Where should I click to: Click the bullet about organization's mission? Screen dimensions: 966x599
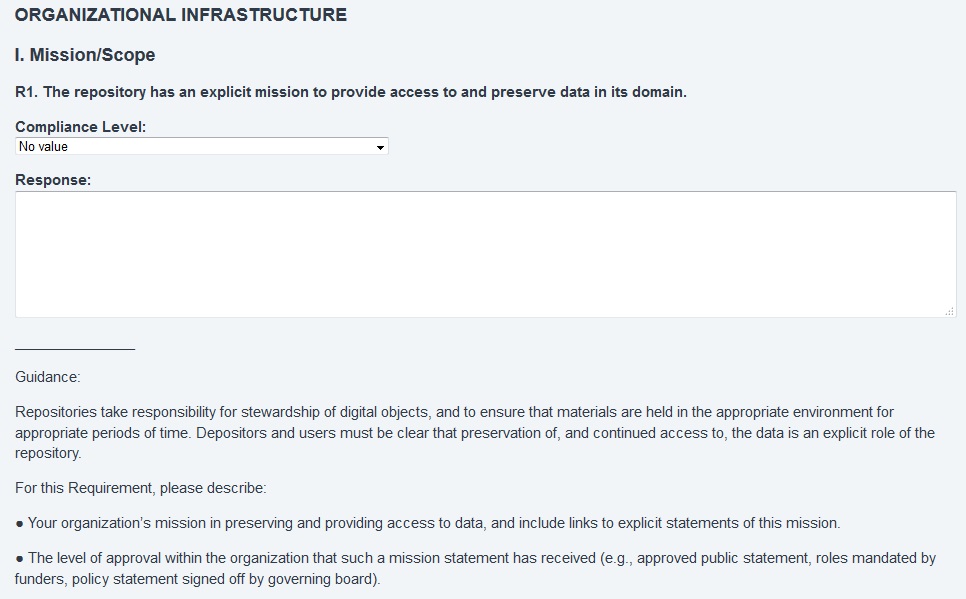coord(428,523)
